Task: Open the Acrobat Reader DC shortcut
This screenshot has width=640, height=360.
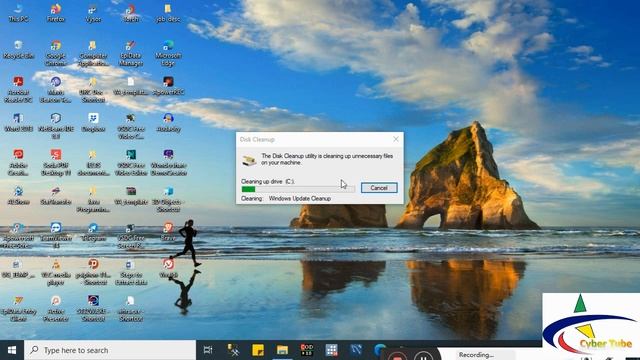Action: pos(18,89)
